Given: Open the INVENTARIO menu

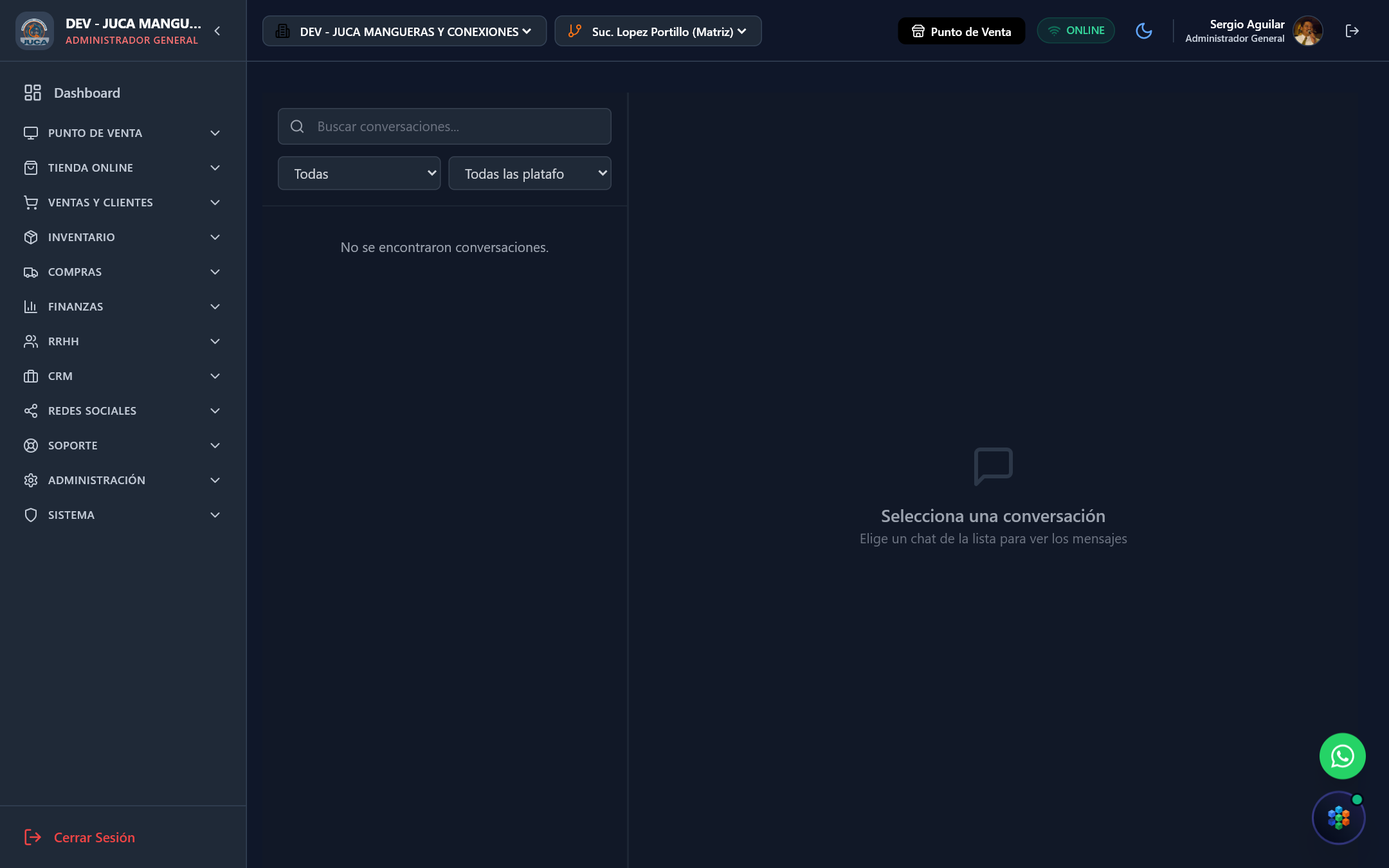Looking at the screenshot, I should [x=122, y=237].
